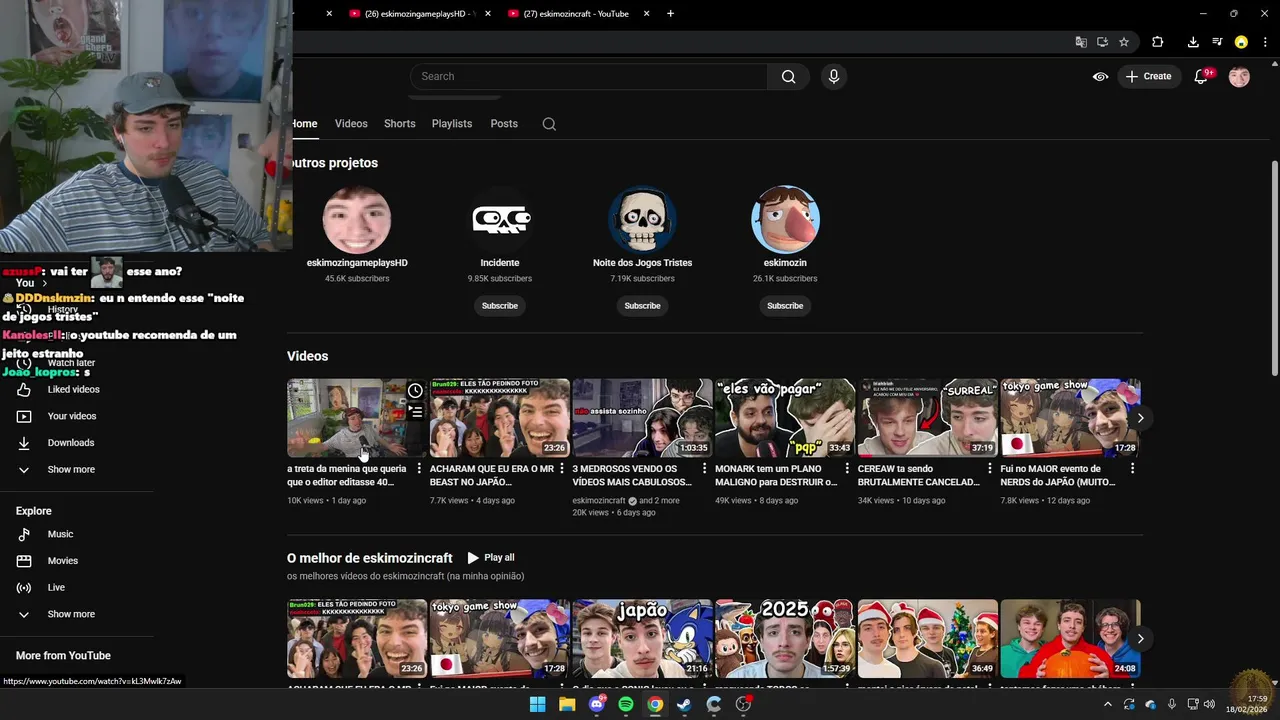Switch to the Posts tab
The width and height of the screenshot is (1280, 720).
tap(504, 124)
